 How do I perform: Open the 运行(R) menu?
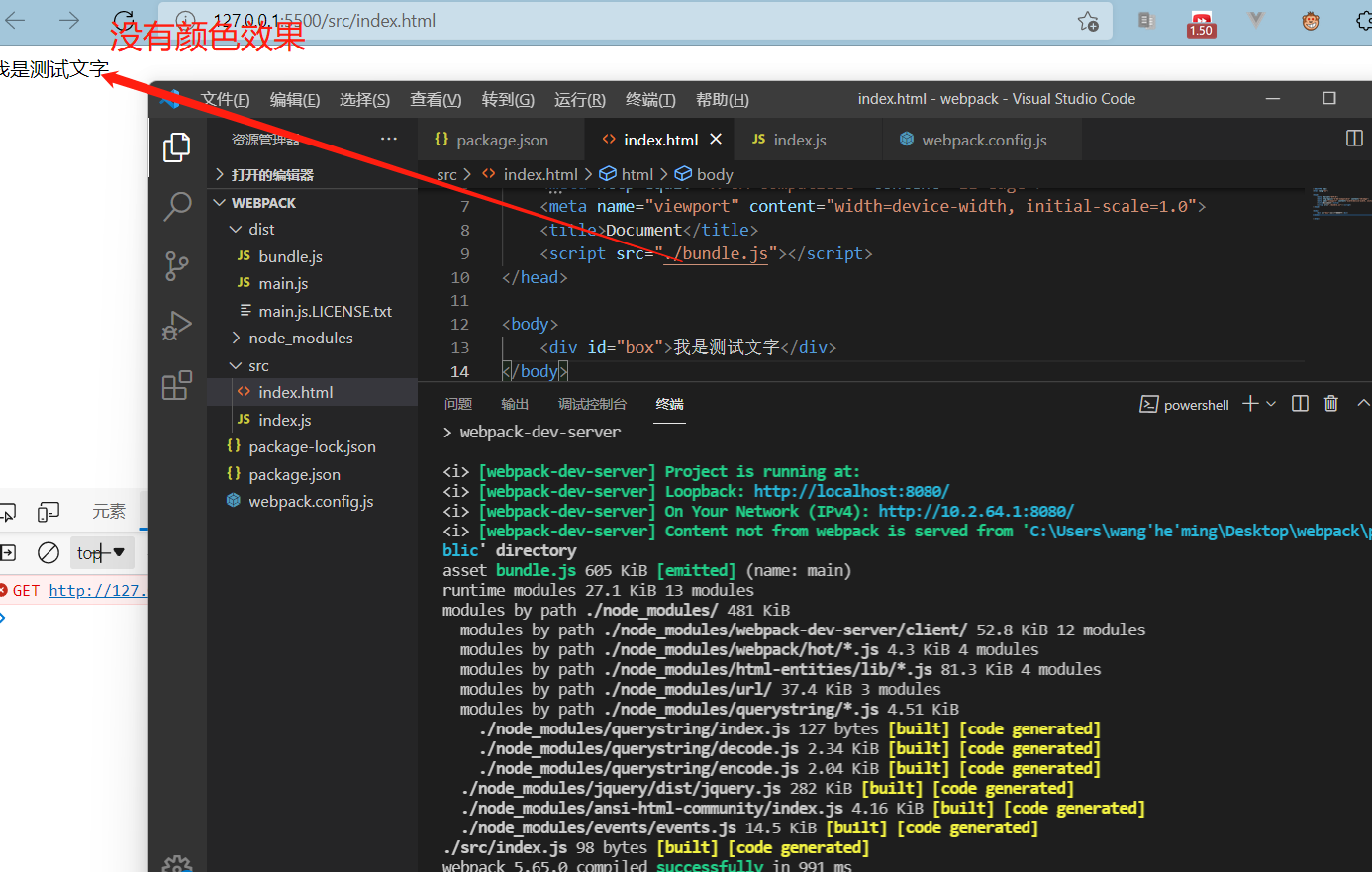pos(580,99)
